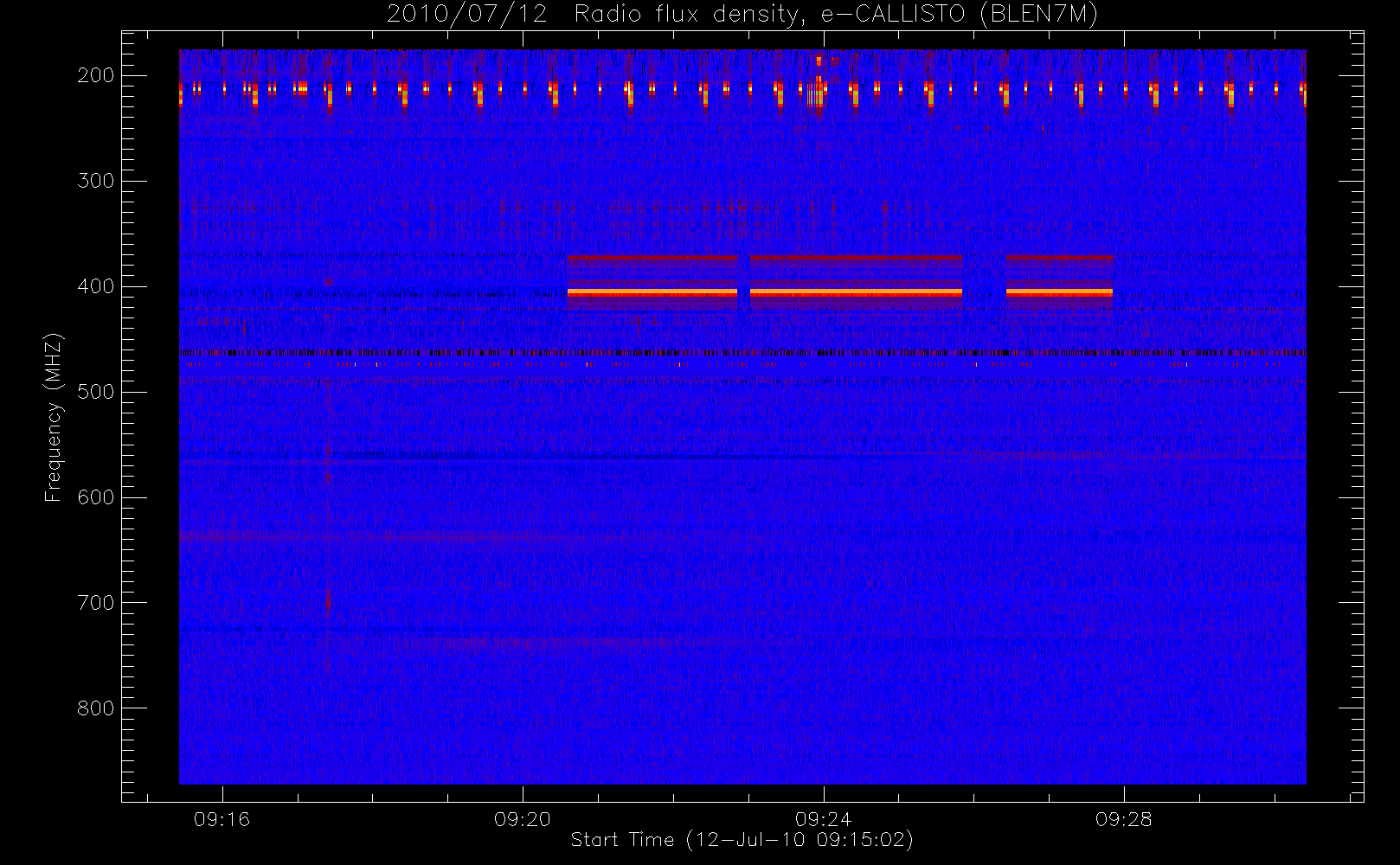Screen dimensions: 1400x865
Task: Click the 09:24 time tick label
Action: pos(823,819)
